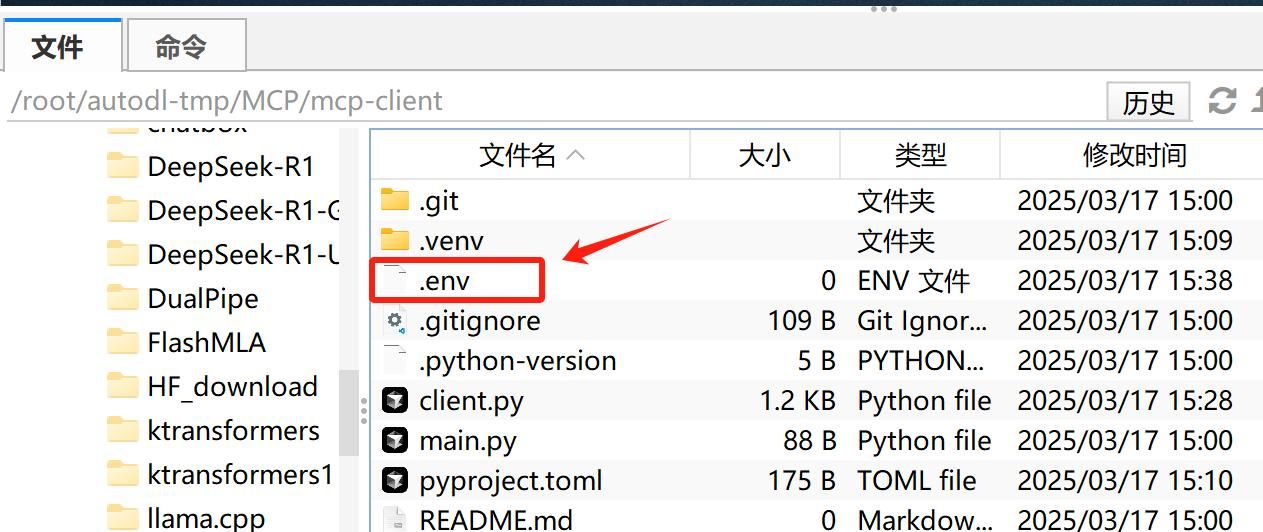The height and width of the screenshot is (532, 1263).
Task: Select the .venv file name
Action: 451,241
